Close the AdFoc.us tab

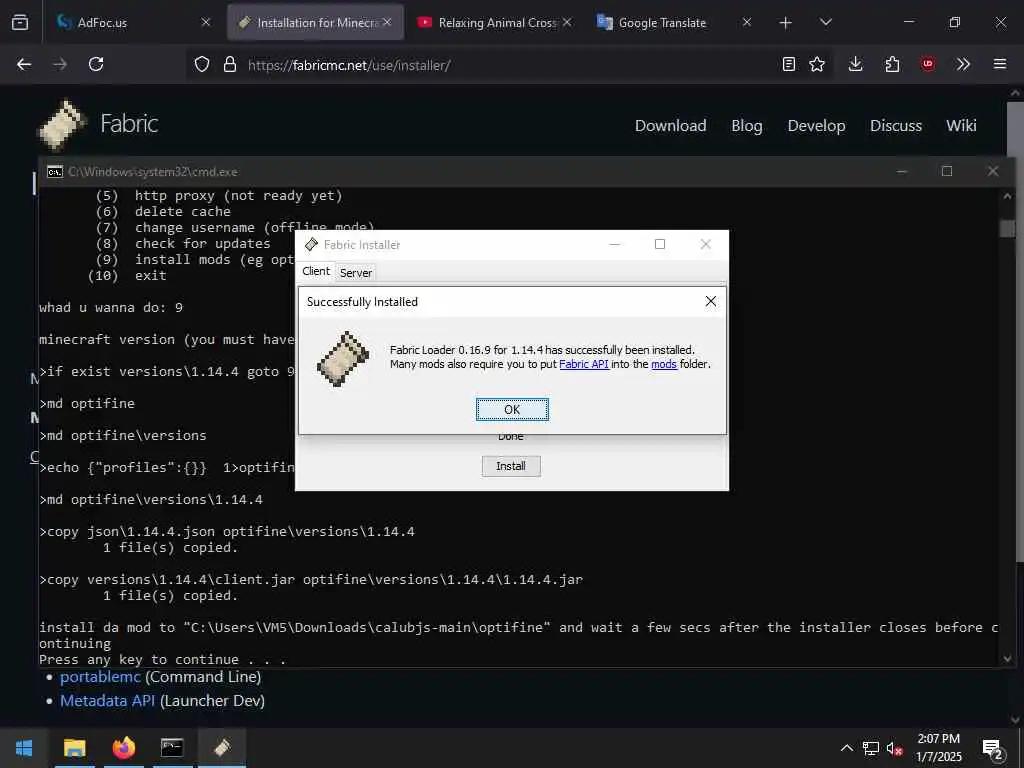click(x=206, y=22)
